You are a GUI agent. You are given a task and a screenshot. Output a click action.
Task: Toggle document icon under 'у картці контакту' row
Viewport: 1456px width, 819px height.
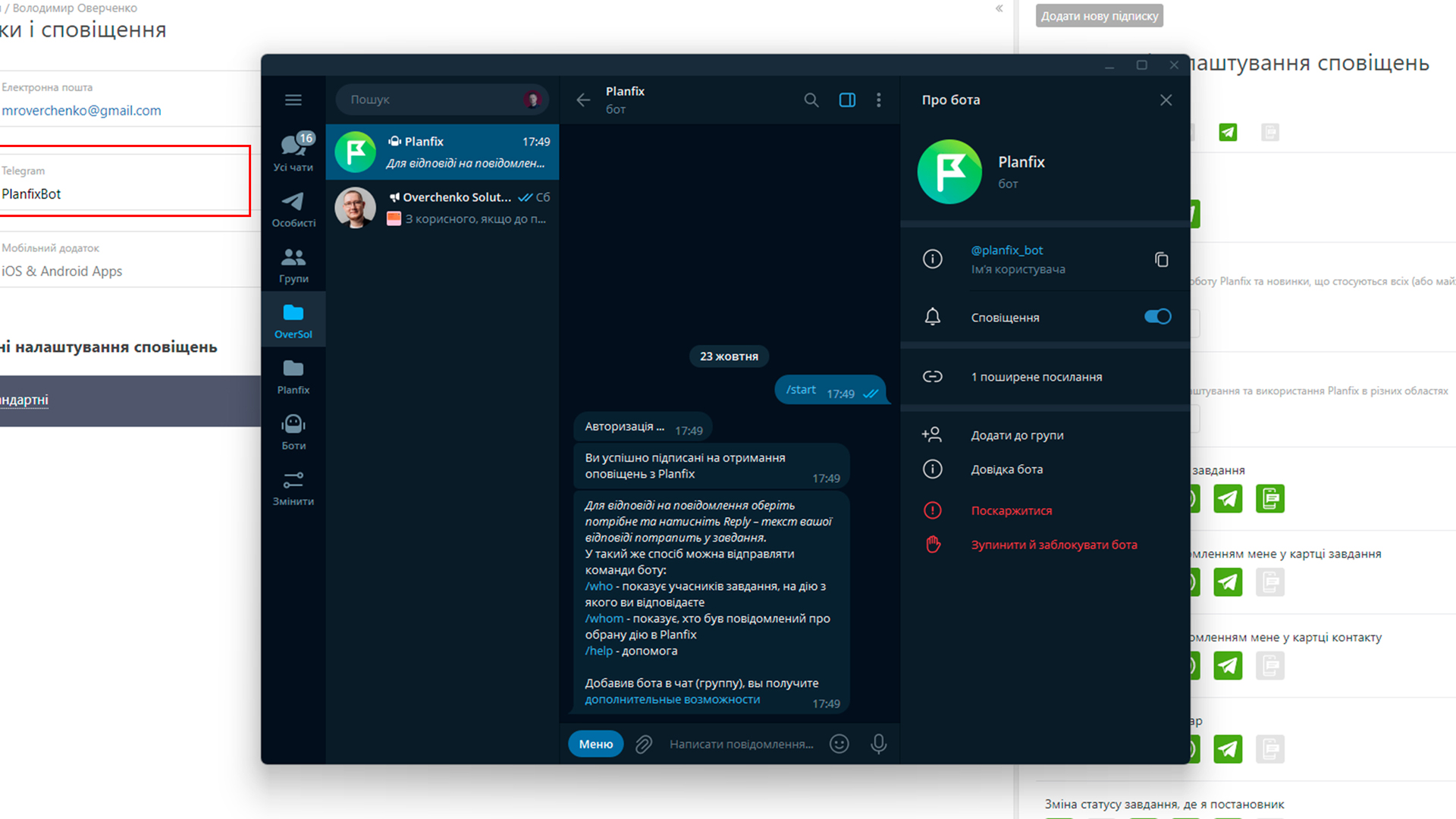click(x=1270, y=666)
